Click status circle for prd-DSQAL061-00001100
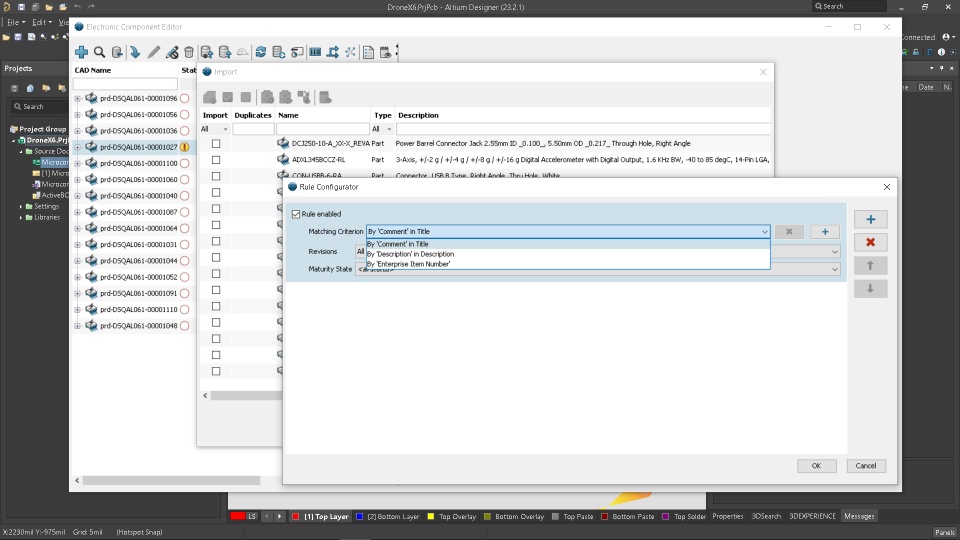This screenshot has width=960, height=540. (184, 163)
